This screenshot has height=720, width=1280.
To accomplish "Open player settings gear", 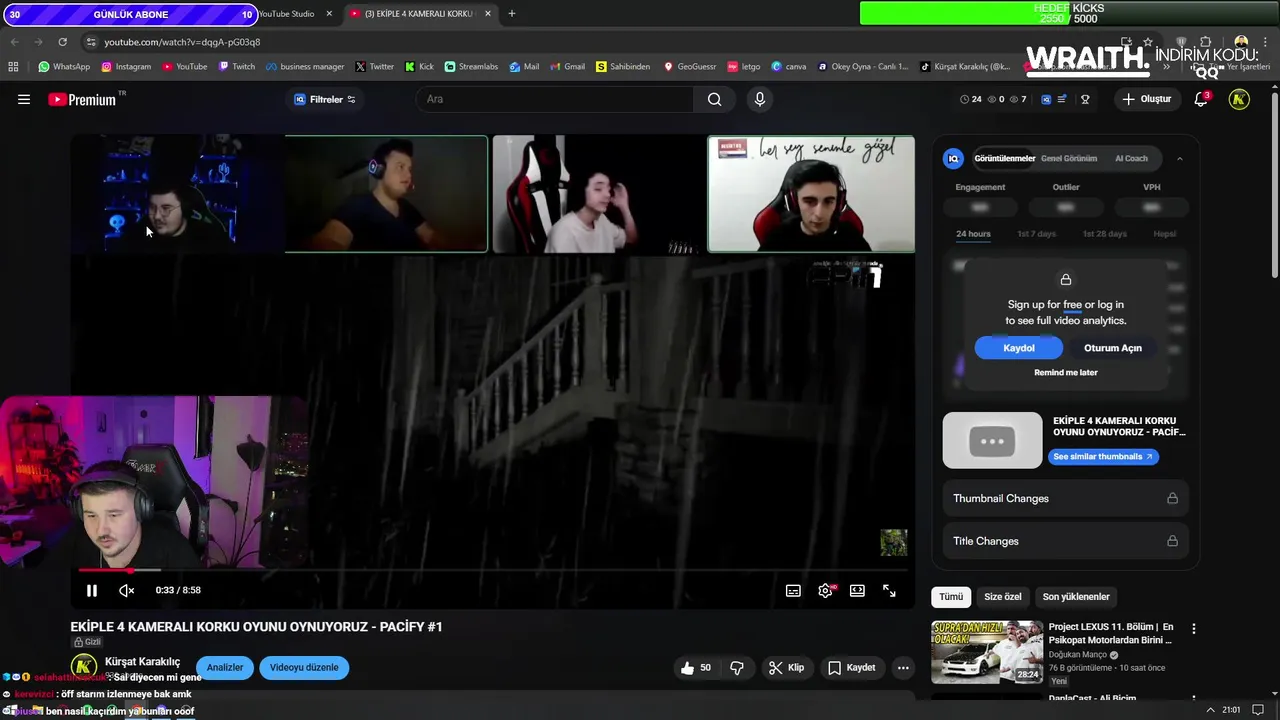I will pos(825,591).
